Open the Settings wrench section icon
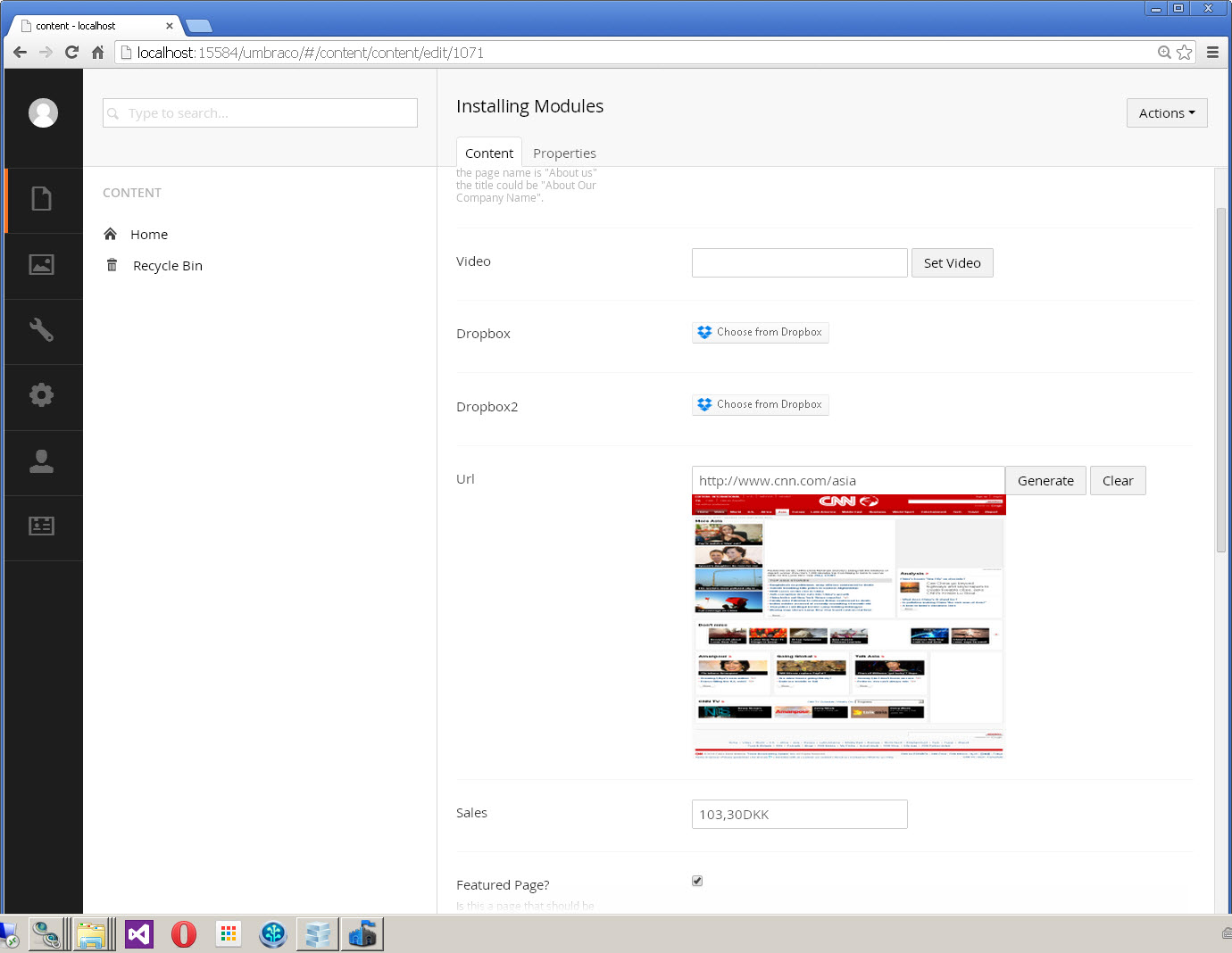Screen dimensions: 1232x953 click(42, 330)
